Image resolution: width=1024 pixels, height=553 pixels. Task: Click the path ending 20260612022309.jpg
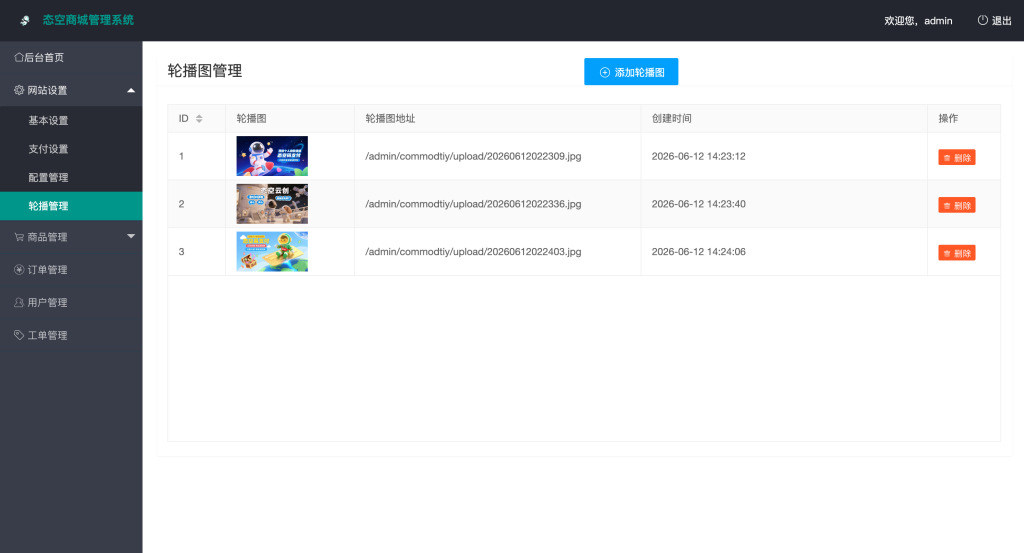(x=473, y=156)
